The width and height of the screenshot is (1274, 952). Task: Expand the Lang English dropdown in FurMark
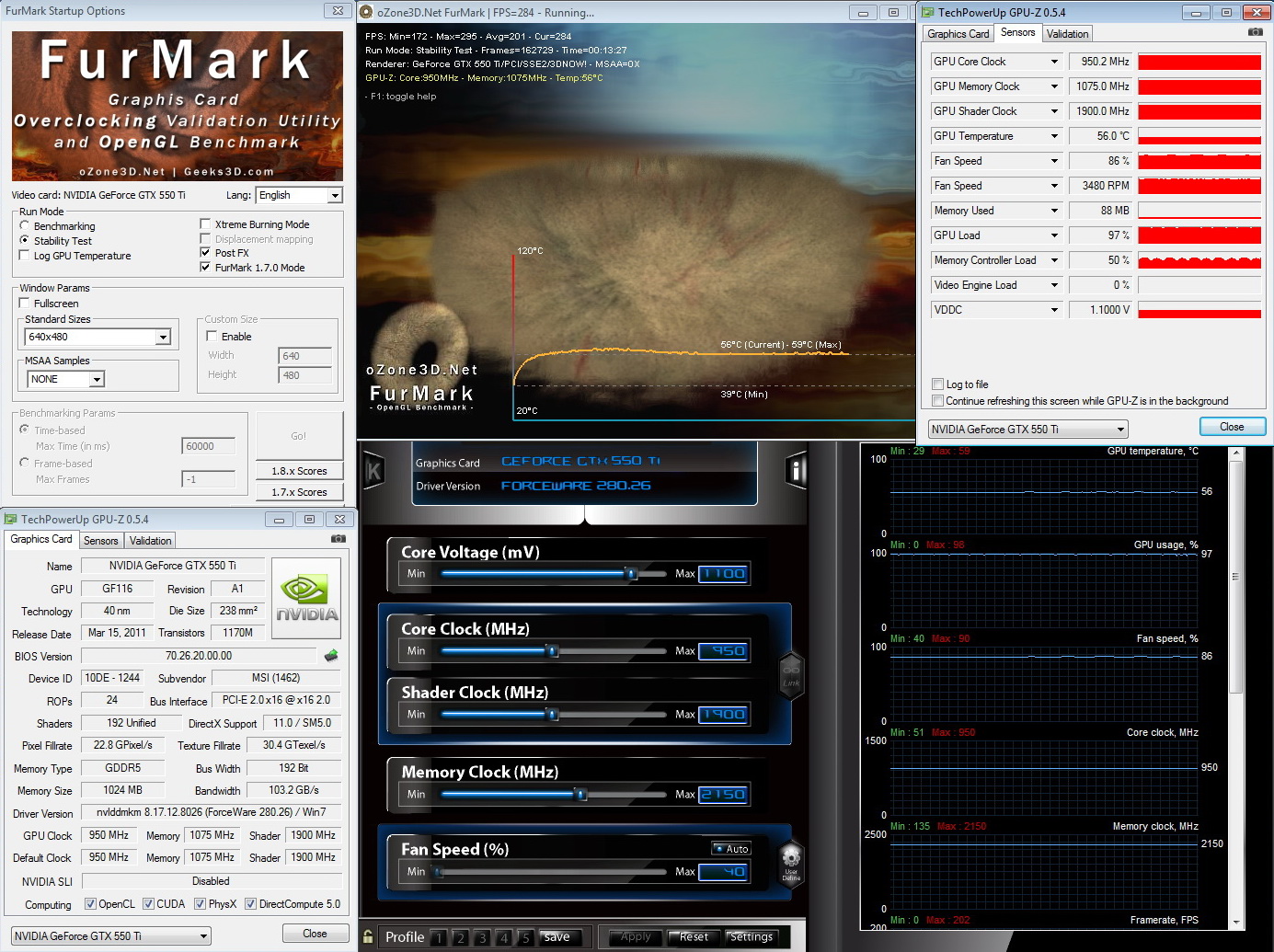click(x=335, y=195)
